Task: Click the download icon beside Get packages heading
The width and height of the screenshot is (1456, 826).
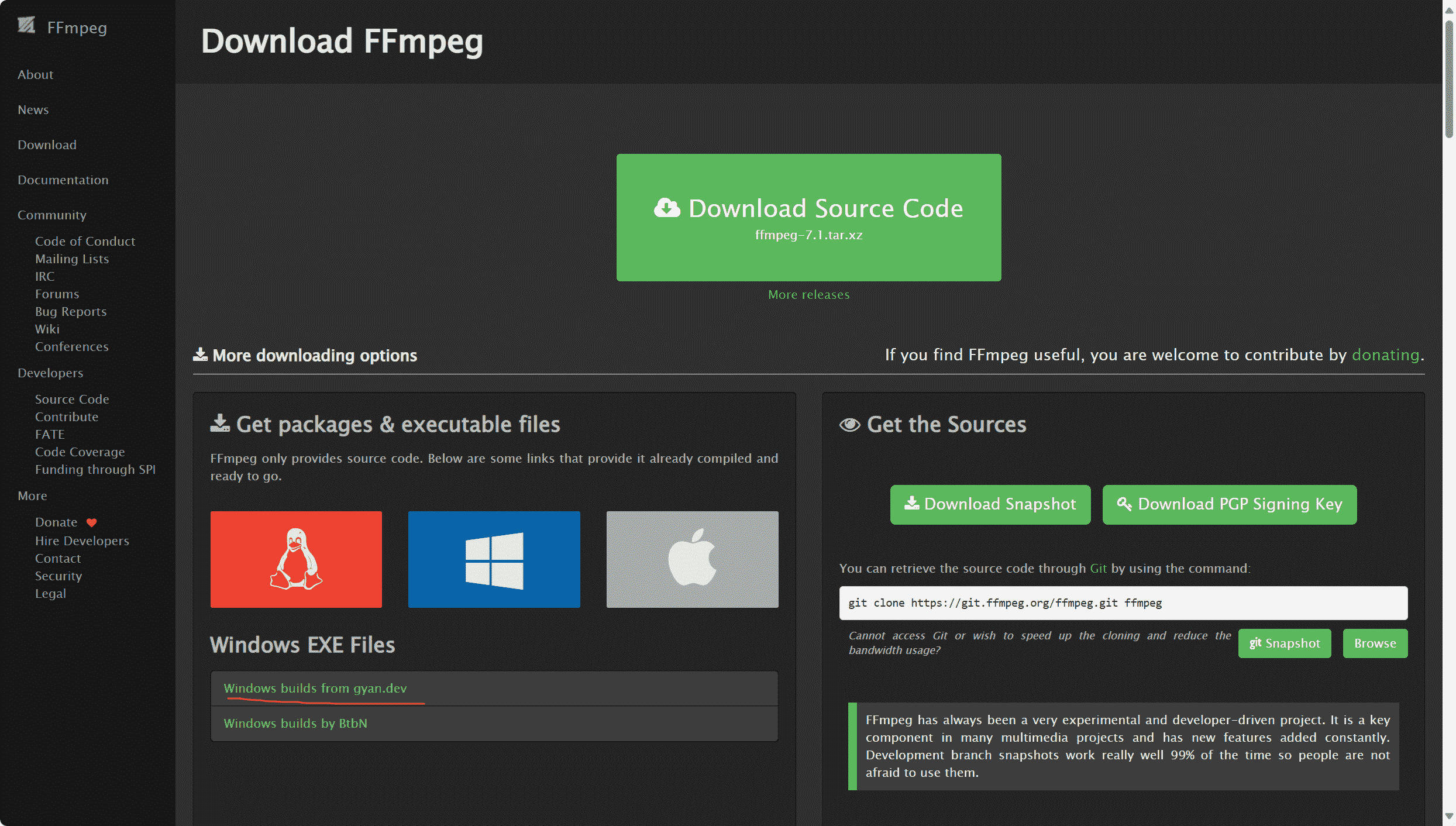Action: [220, 424]
